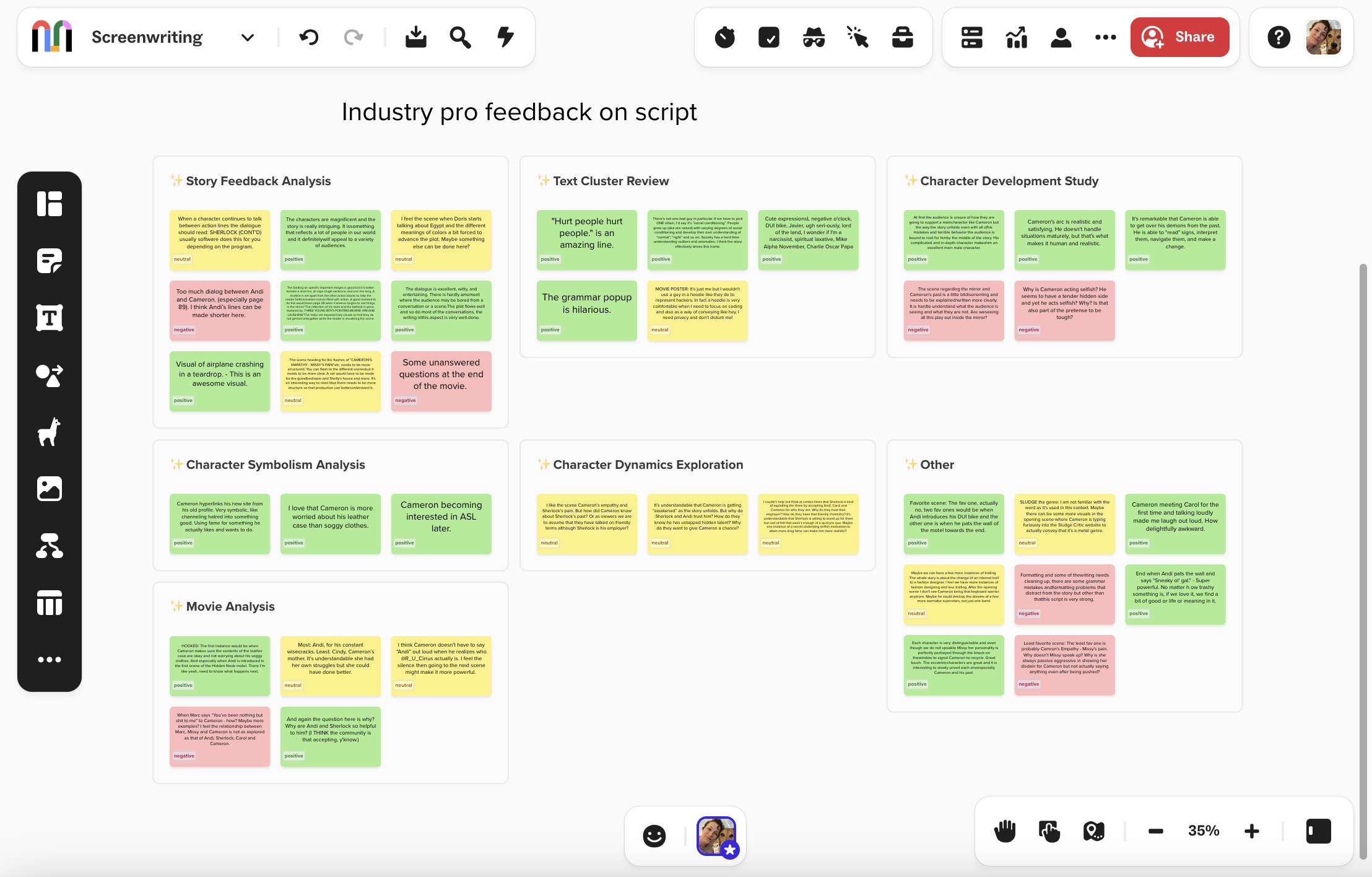Open the Story Feedback Analysis section
The image size is (1372, 877).
pyautogui.click(x=258, y=181)
